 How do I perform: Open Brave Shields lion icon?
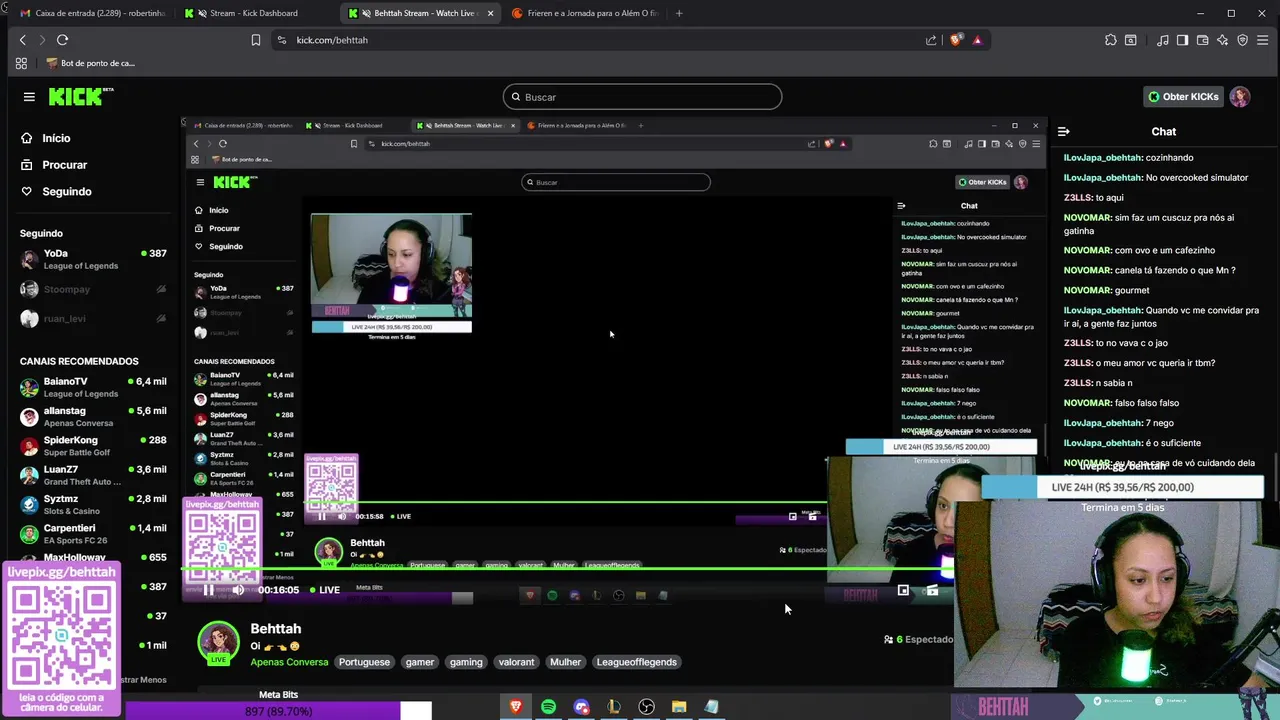tap(956, 40)
